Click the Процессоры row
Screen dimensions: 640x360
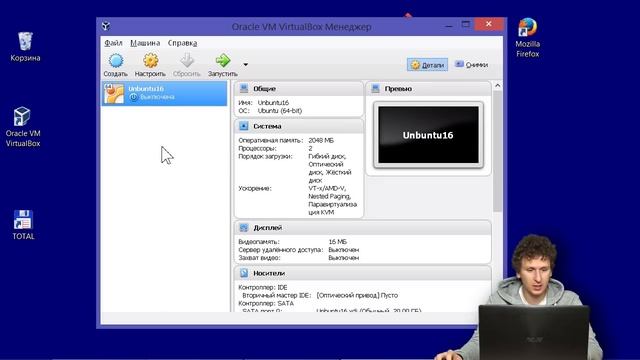click(276, 148)
